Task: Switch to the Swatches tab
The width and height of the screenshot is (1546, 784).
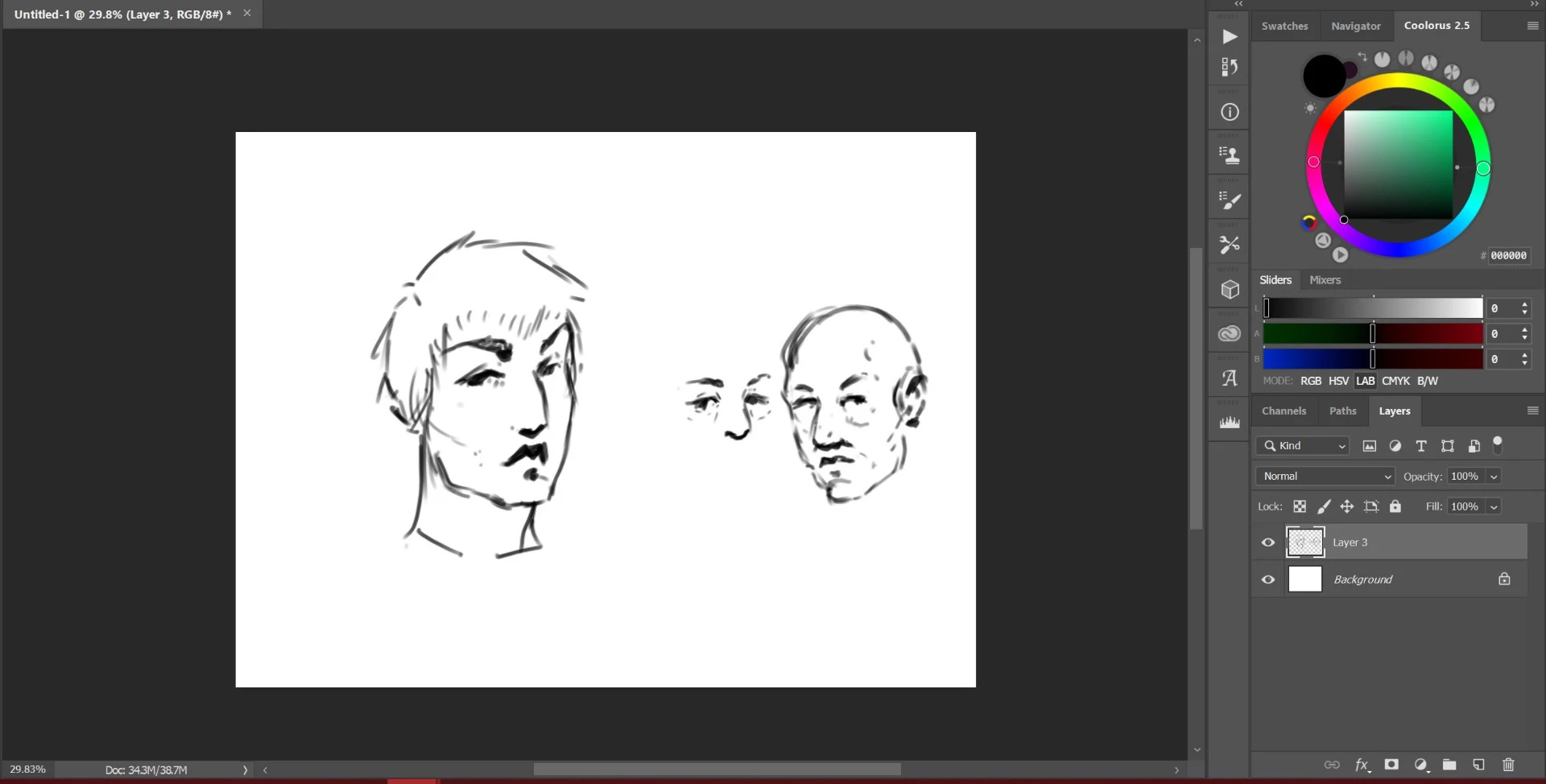Action: coord(1284,26)
